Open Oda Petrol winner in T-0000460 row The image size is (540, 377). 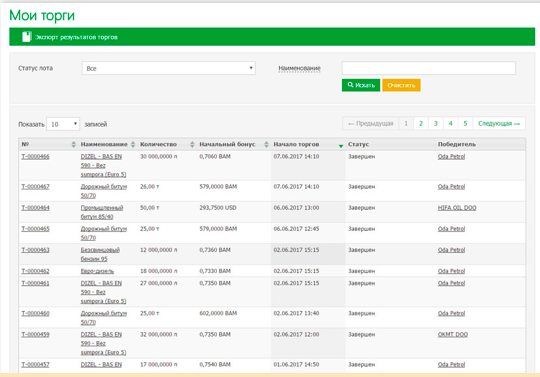pos(451,313)
